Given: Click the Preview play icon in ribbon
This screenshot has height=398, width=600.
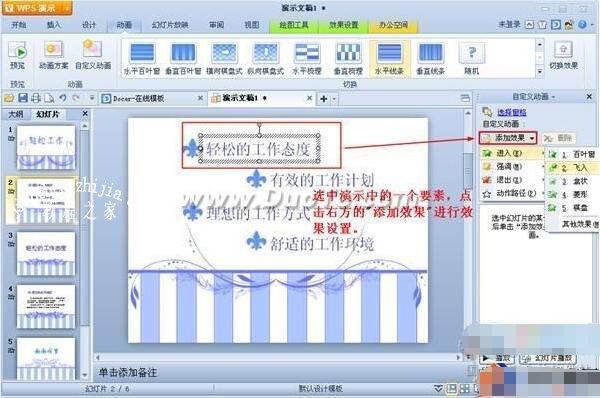Looking at the screenshot, I should pos(18,51).
